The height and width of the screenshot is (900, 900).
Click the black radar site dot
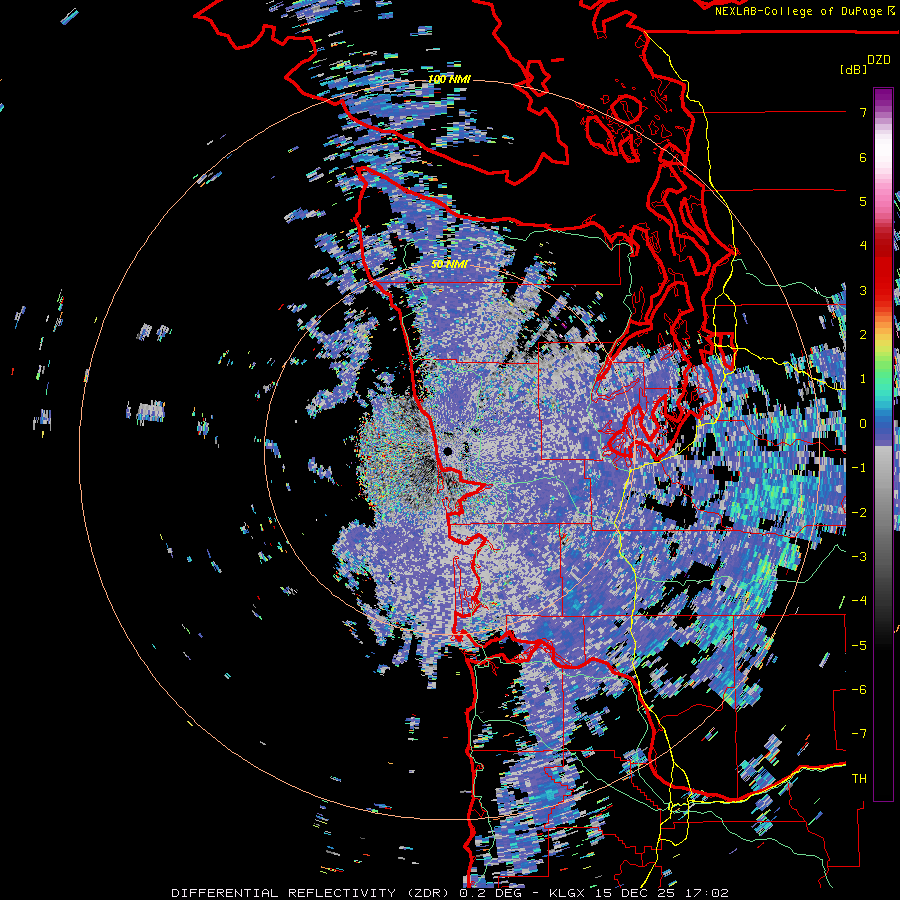(x=448, y=452)
